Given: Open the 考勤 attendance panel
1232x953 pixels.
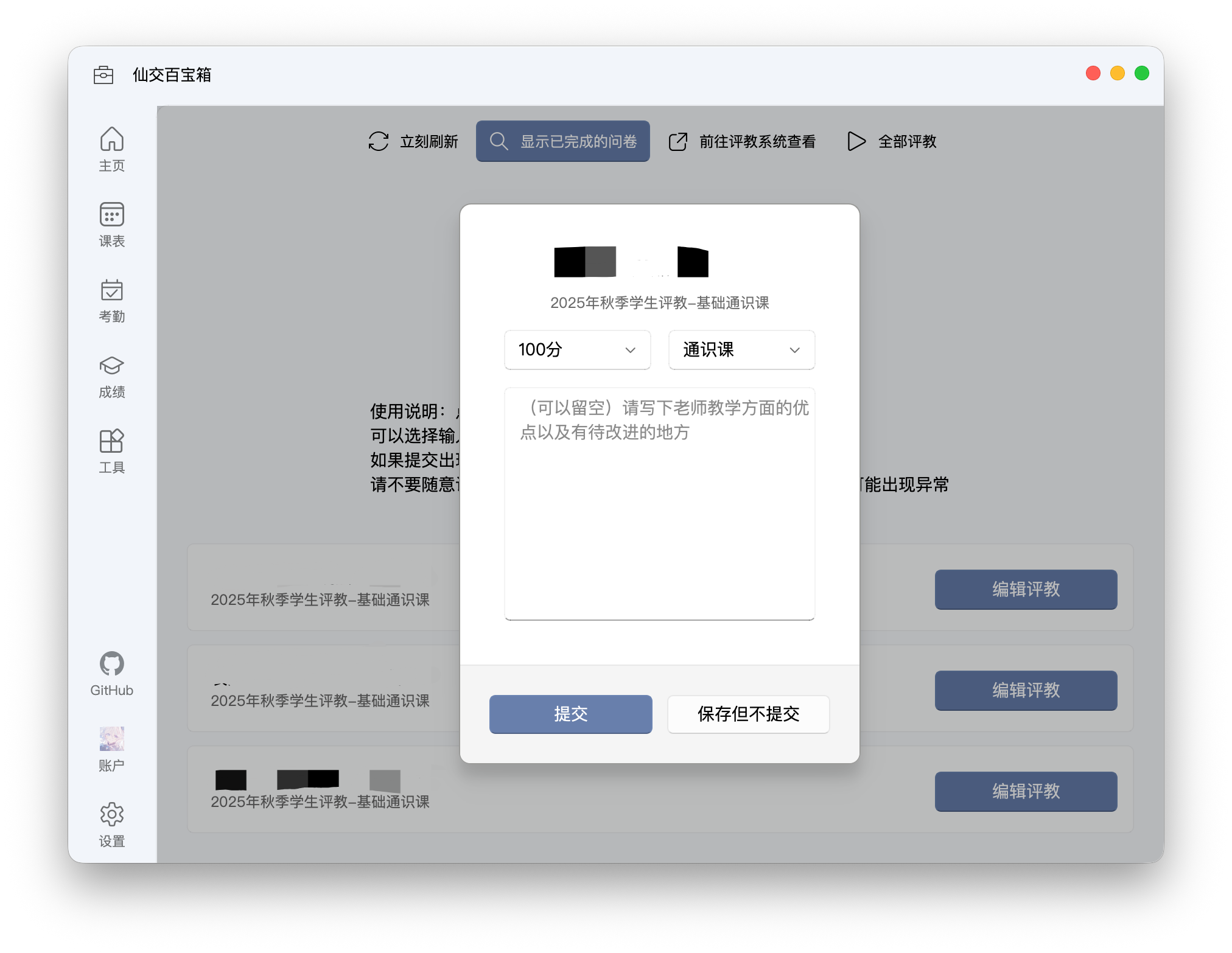Looking at the screenshot, I should pos(112,298).
